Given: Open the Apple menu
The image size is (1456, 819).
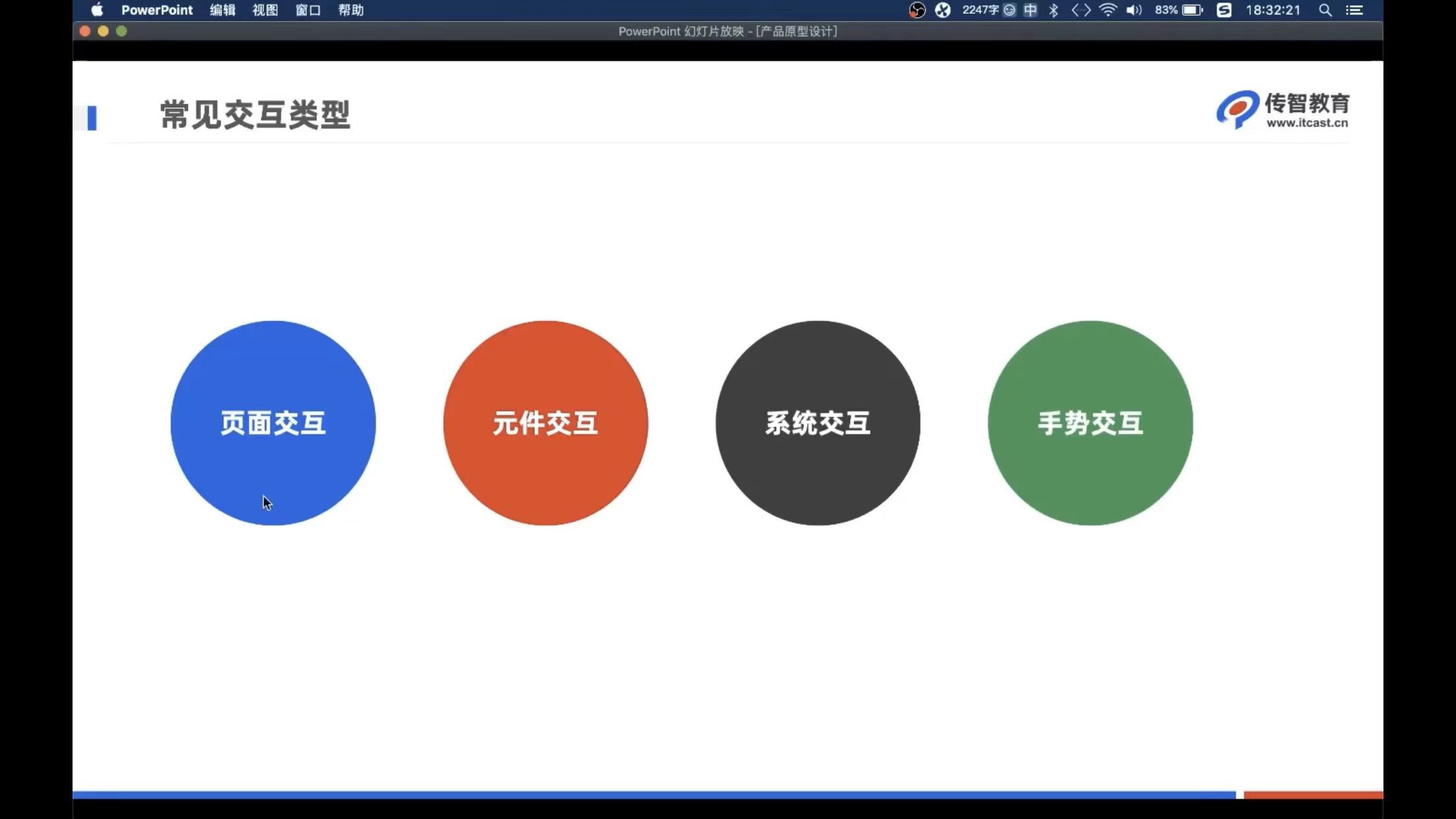Looking at the screenshot, I should coord(97,10).
